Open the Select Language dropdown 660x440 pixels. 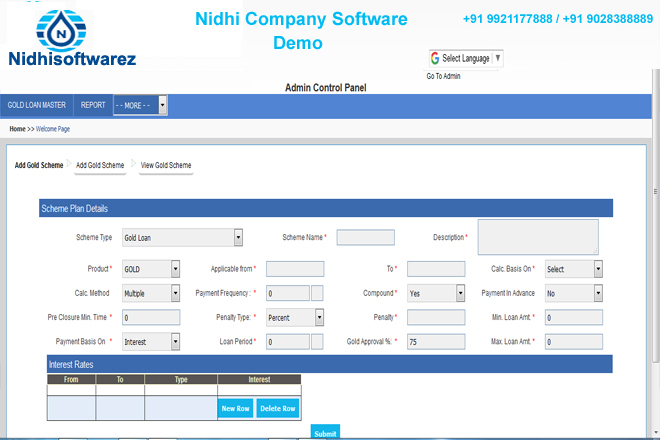click(466, 58)
